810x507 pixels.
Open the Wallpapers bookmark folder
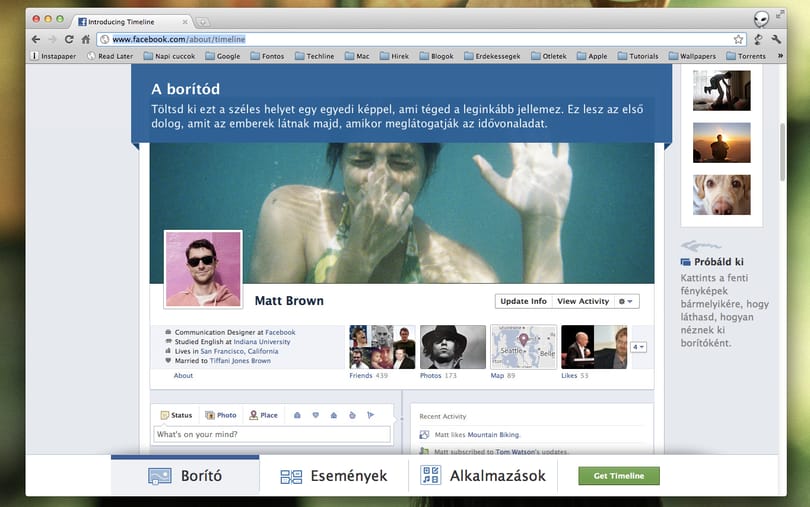pos(692,56)
